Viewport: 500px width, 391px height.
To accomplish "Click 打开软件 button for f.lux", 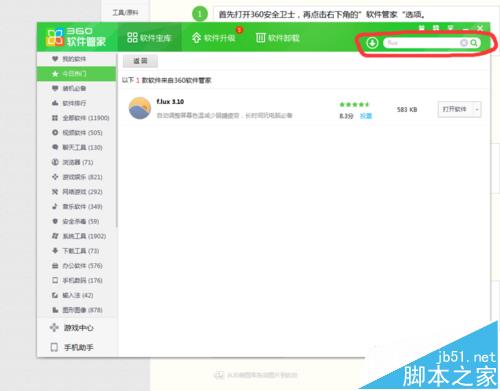I will [455, 109].
